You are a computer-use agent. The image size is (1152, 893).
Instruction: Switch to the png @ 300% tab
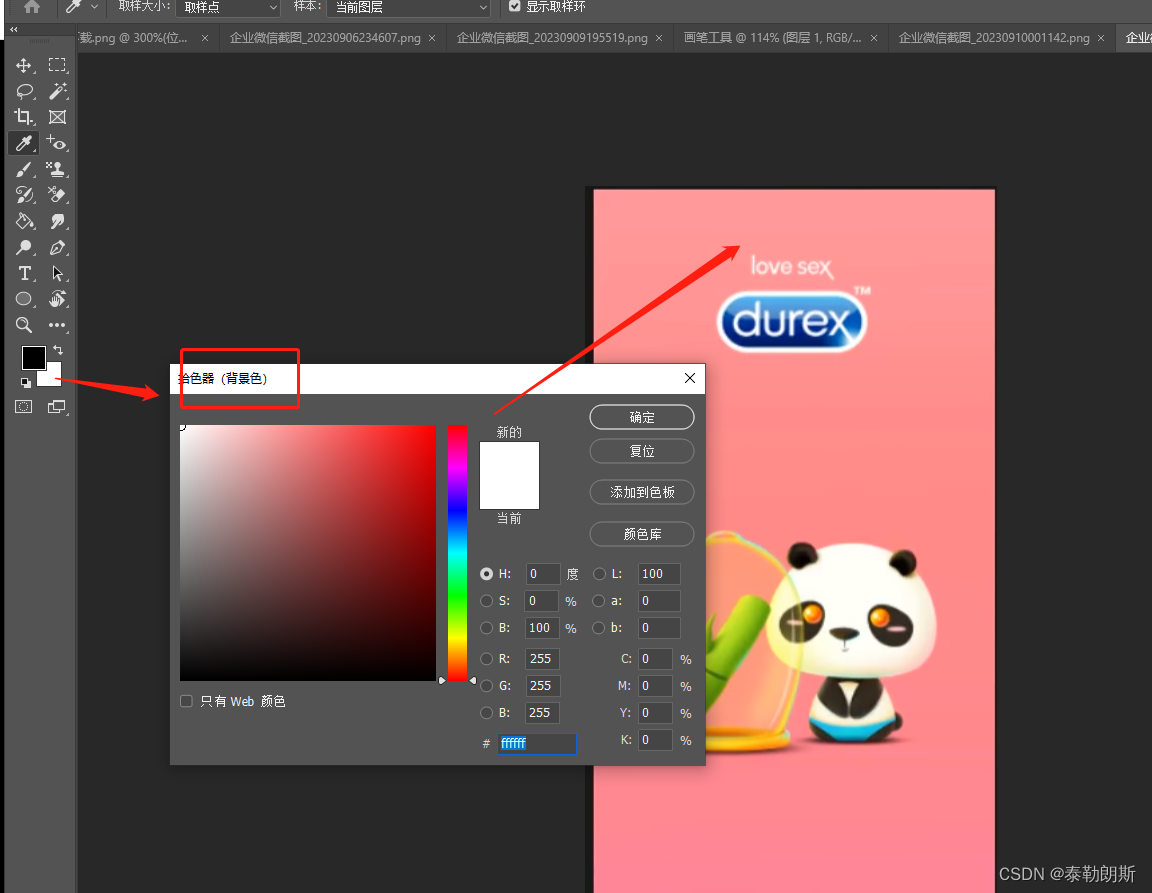tap(133, 37)
